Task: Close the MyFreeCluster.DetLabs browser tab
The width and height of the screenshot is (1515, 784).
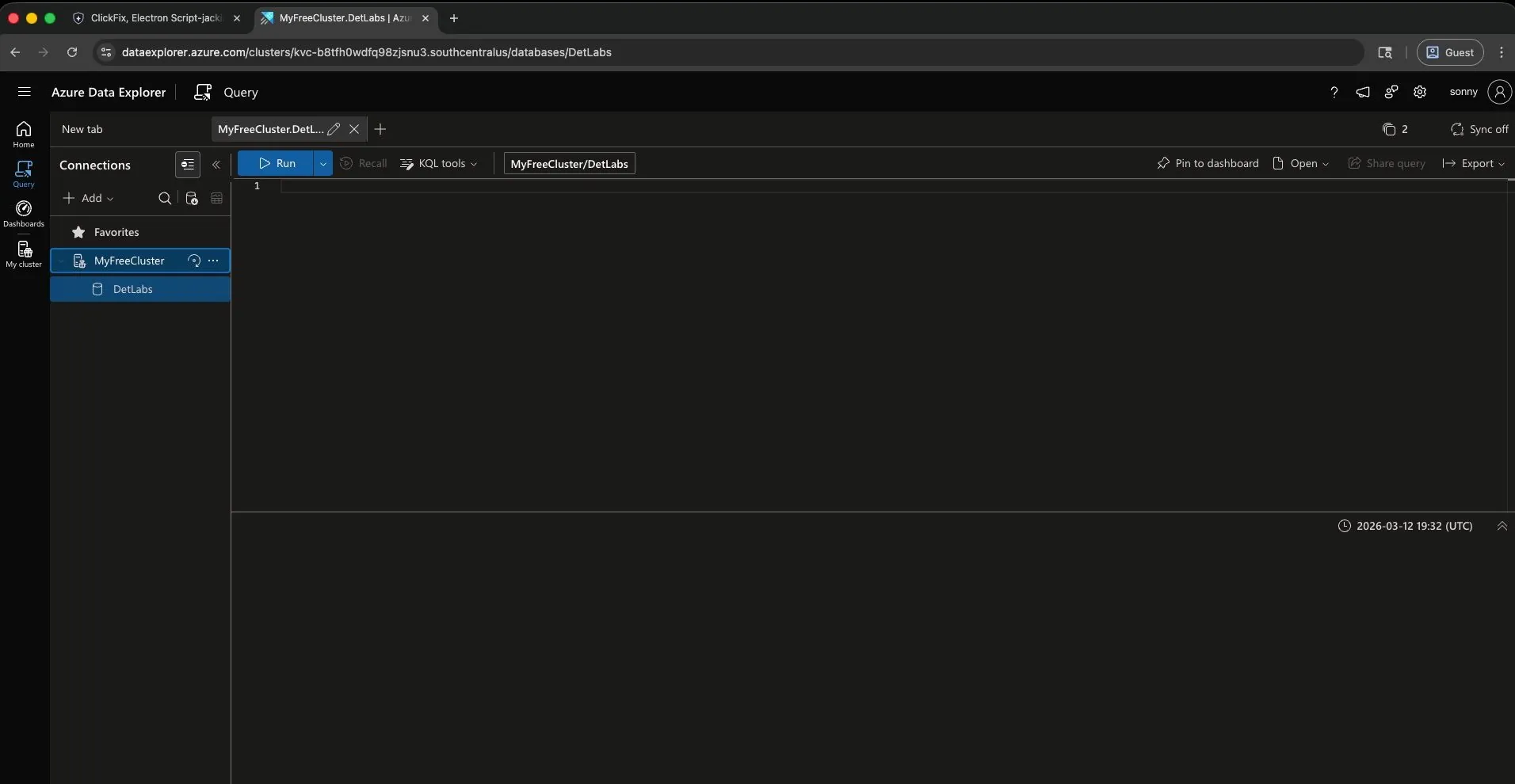Action: [425, 18]
